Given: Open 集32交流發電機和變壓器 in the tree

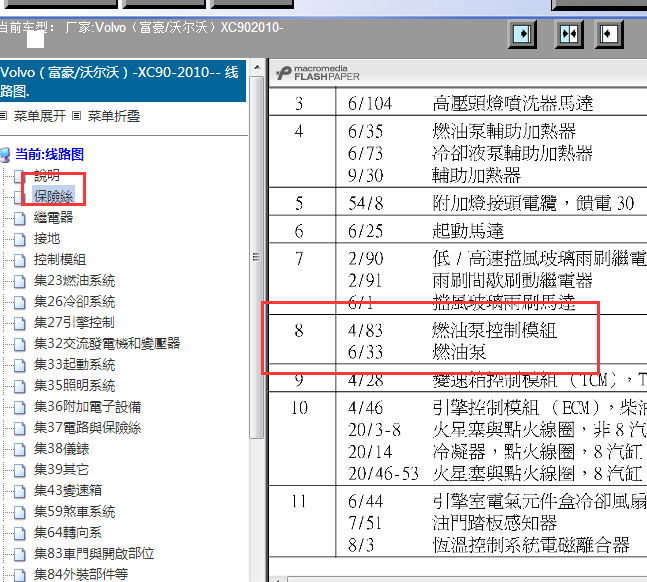Looking at the screenshot, I should (107, 343).
